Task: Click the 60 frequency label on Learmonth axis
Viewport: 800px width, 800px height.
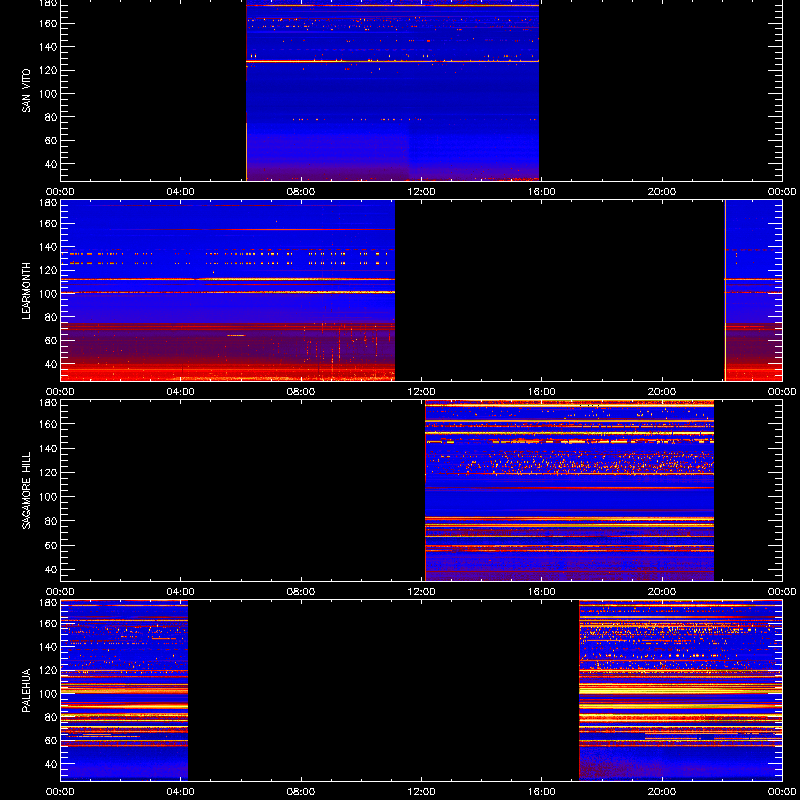Action: click(53, 341)
